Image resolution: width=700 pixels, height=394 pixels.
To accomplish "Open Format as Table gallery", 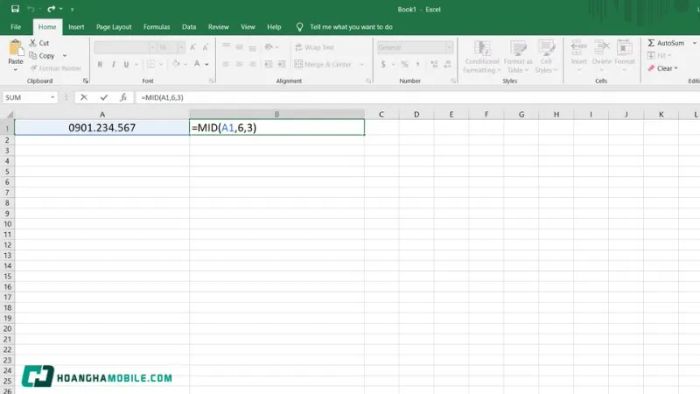I will click(518, 57).
